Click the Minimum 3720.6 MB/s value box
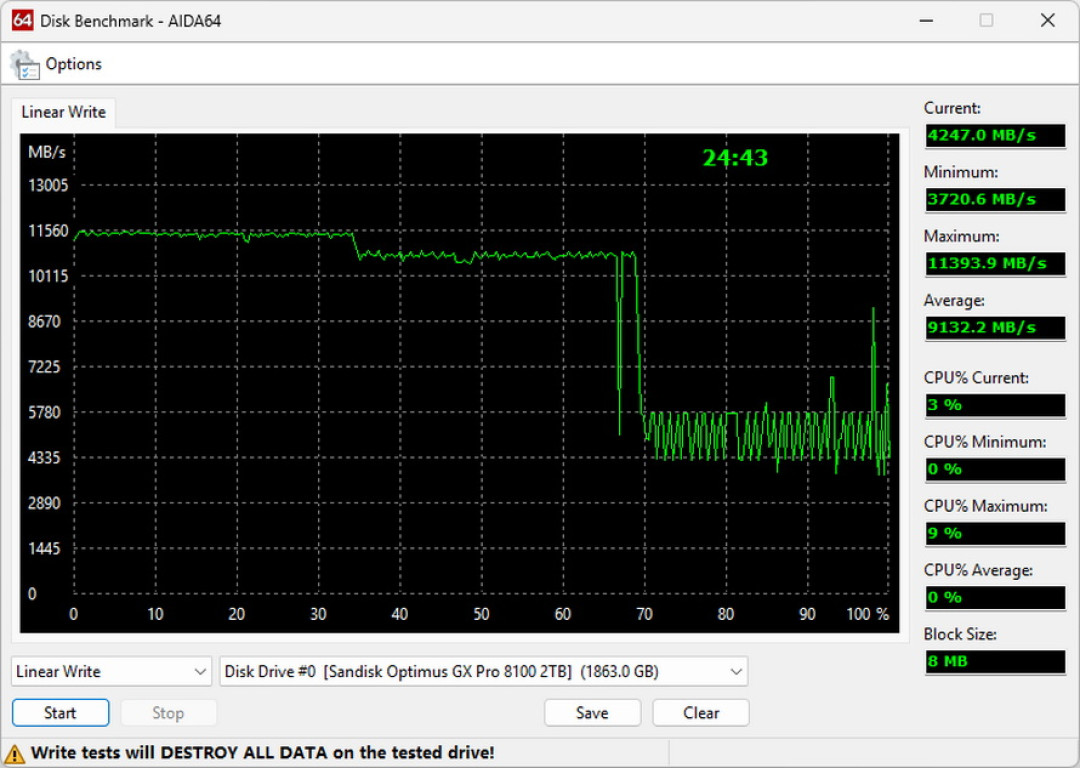This screenshot has height=768, width=1080. (995, 199)
